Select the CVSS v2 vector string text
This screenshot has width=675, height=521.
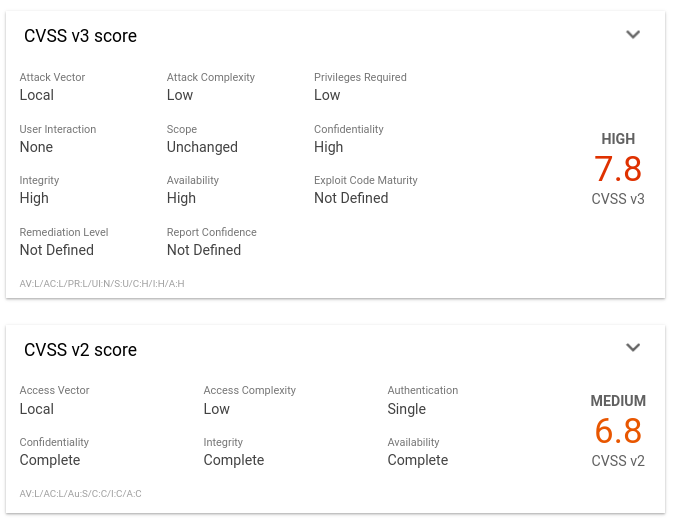[80, 494]
